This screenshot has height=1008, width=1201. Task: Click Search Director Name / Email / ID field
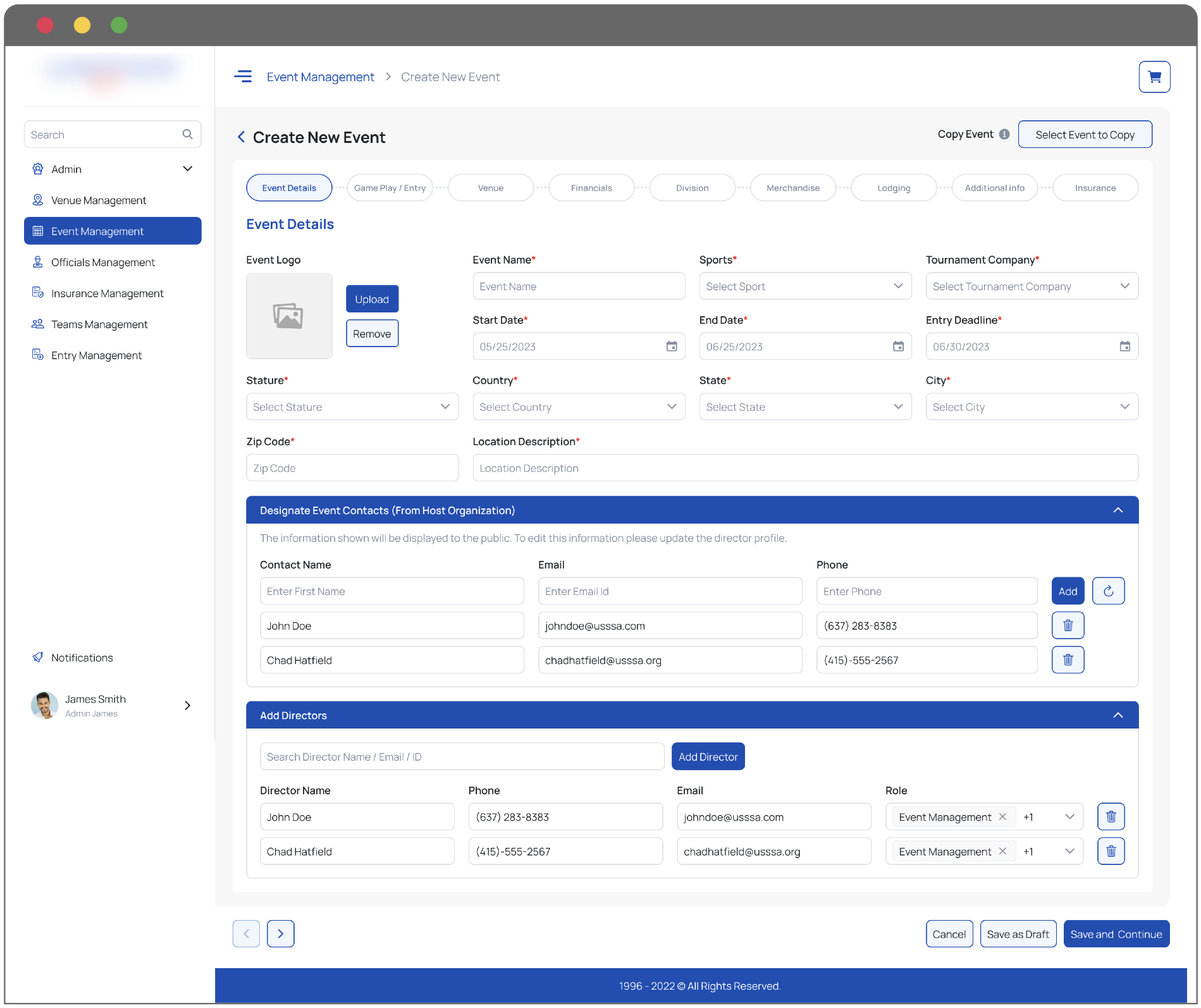click(x=462, y=756)
